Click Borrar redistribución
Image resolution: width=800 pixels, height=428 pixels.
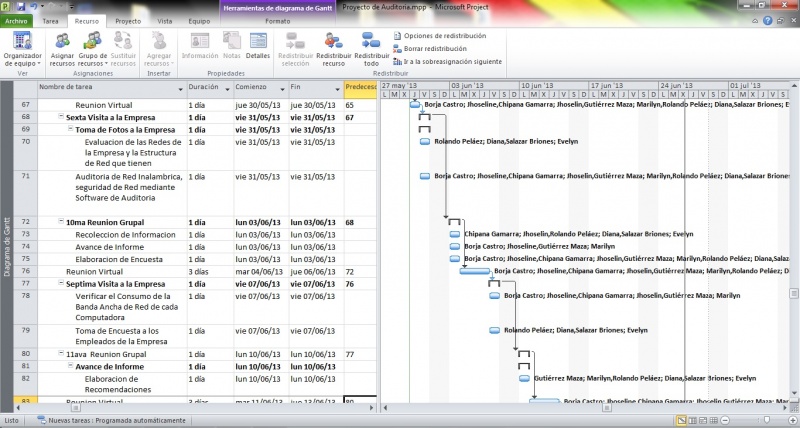pos(430,48)
